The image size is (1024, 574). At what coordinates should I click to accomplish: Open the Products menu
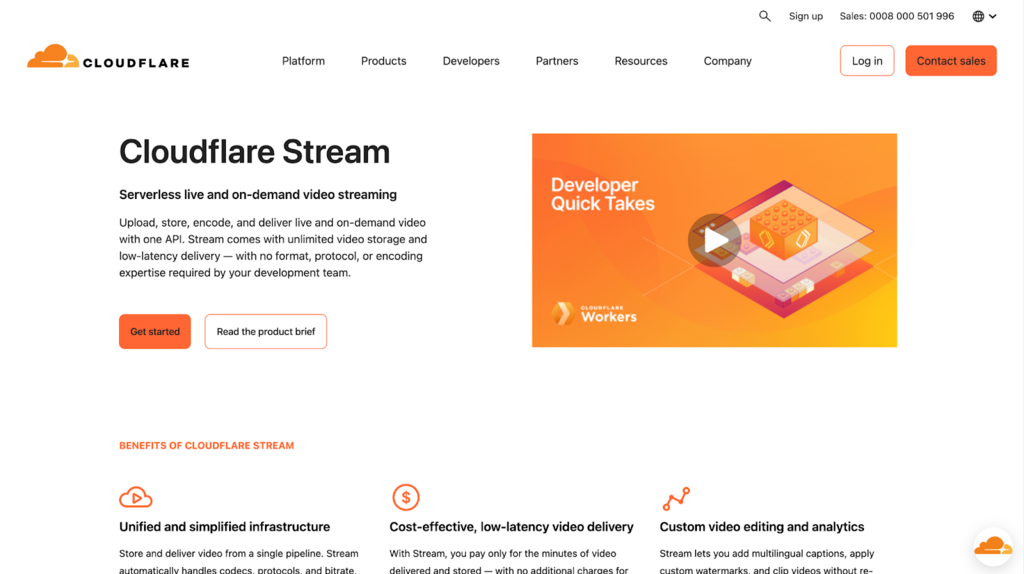coord(383,61)
